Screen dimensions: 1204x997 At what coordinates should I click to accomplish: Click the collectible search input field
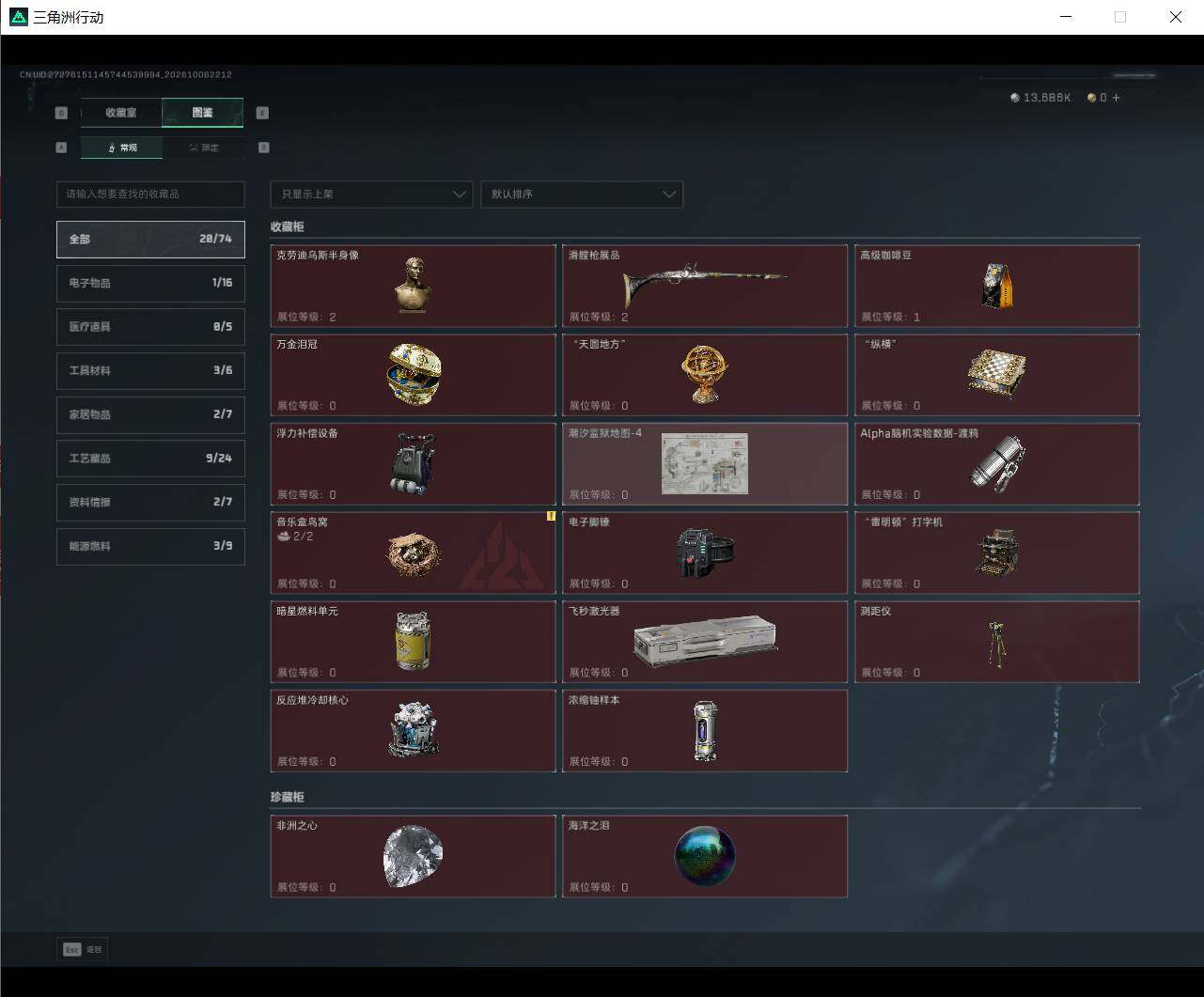click(150, 195)
